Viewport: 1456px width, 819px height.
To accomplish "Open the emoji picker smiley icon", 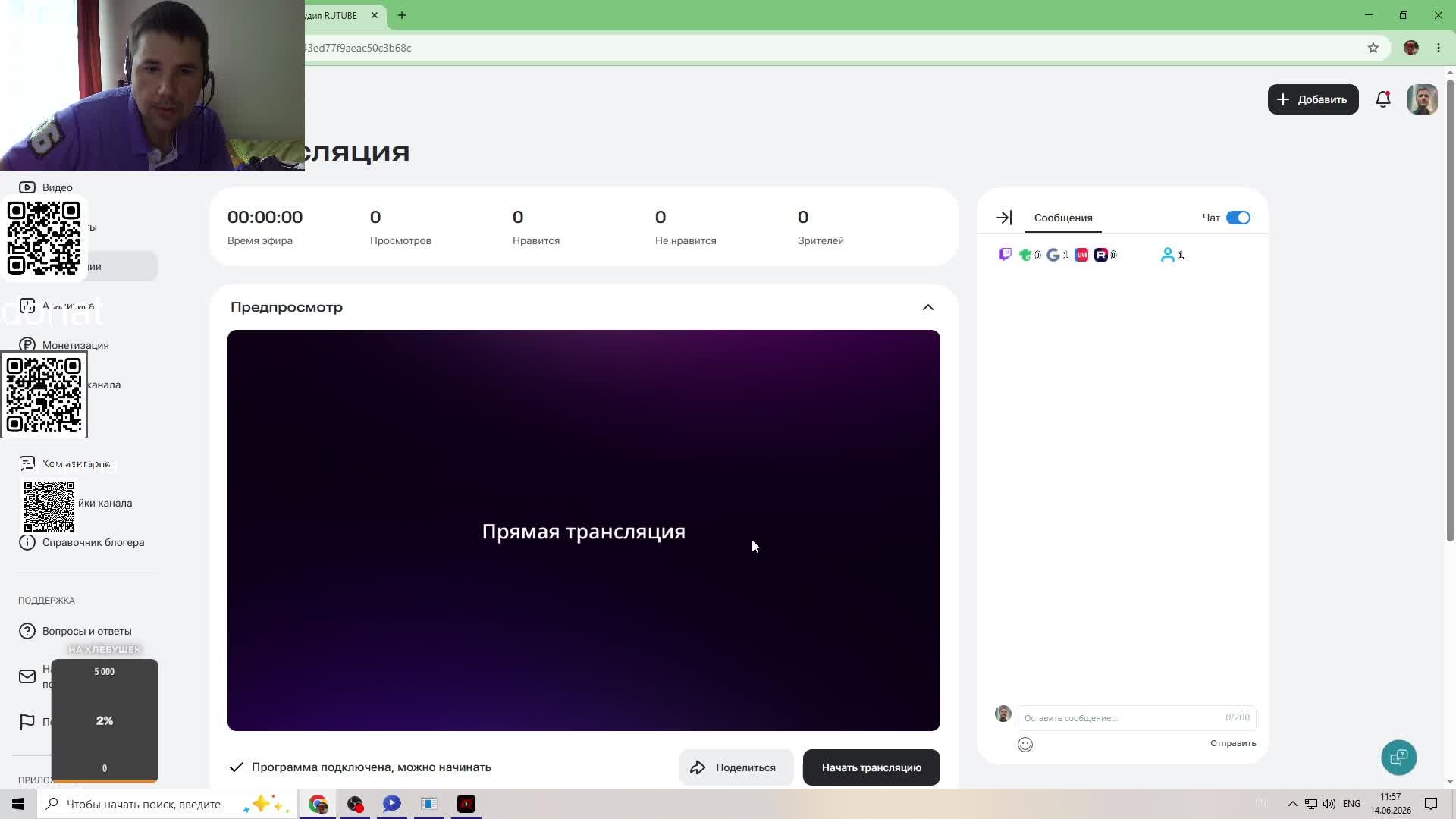I will tap(1025, 744).
